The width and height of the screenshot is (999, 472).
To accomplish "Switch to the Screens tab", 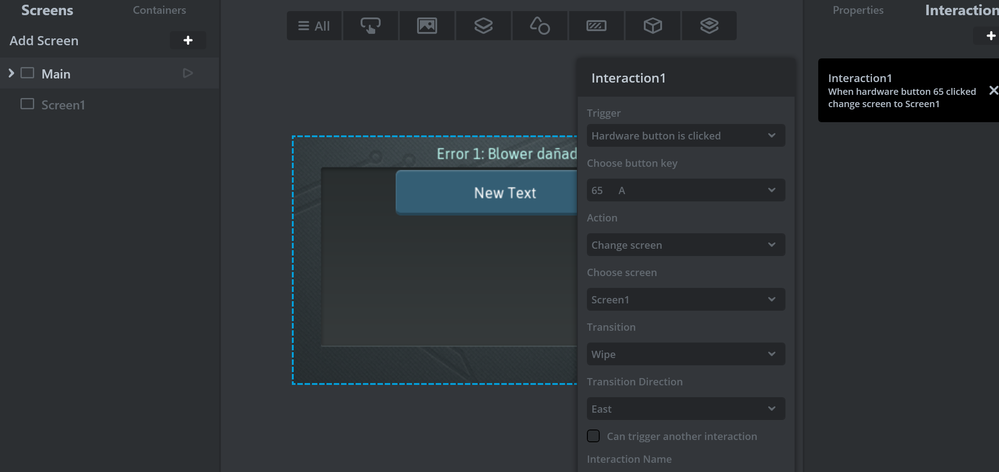I will (x=47, y=10).
